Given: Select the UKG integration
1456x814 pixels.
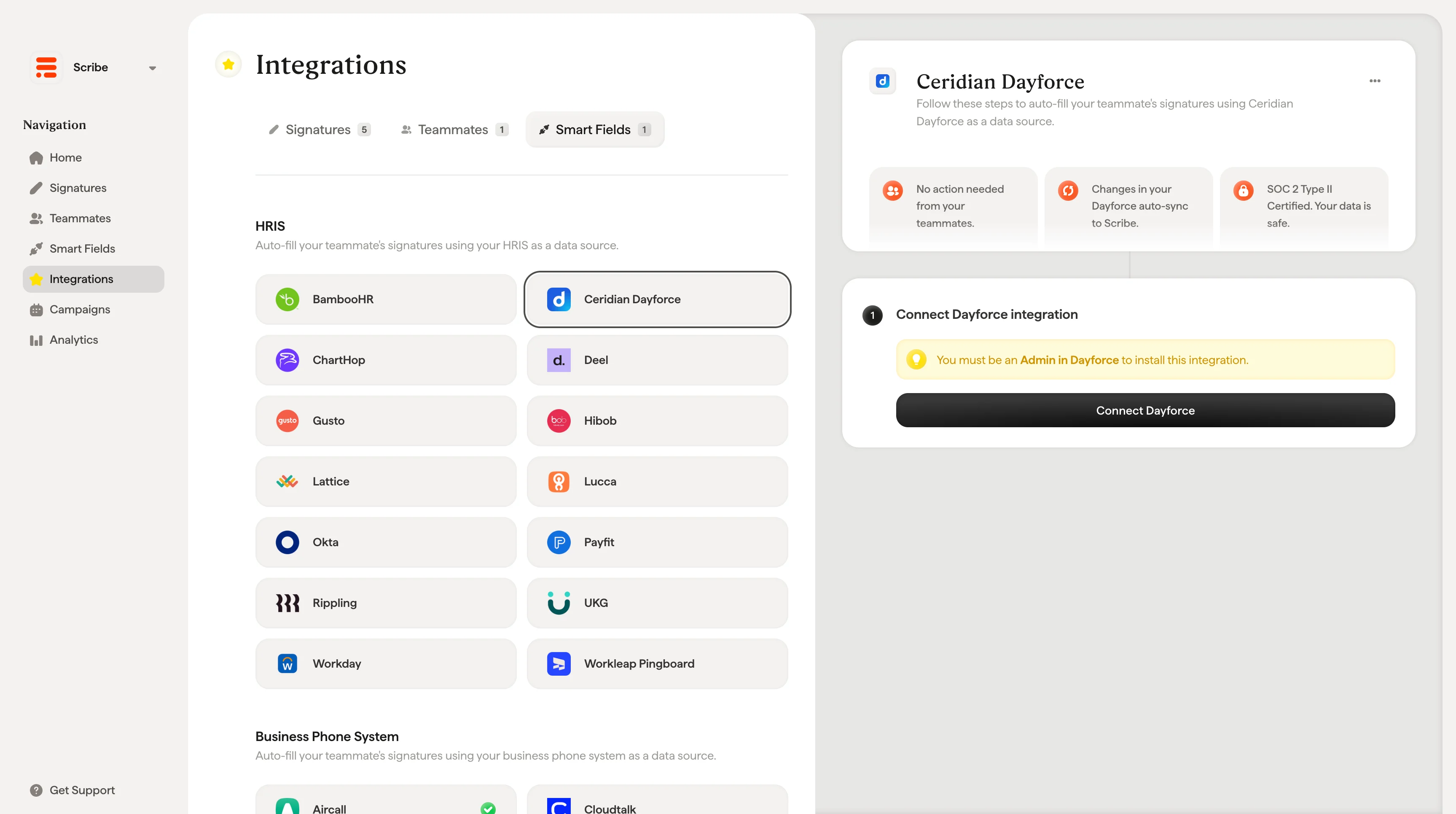Looking at the screenshot, I should [657, 603].
